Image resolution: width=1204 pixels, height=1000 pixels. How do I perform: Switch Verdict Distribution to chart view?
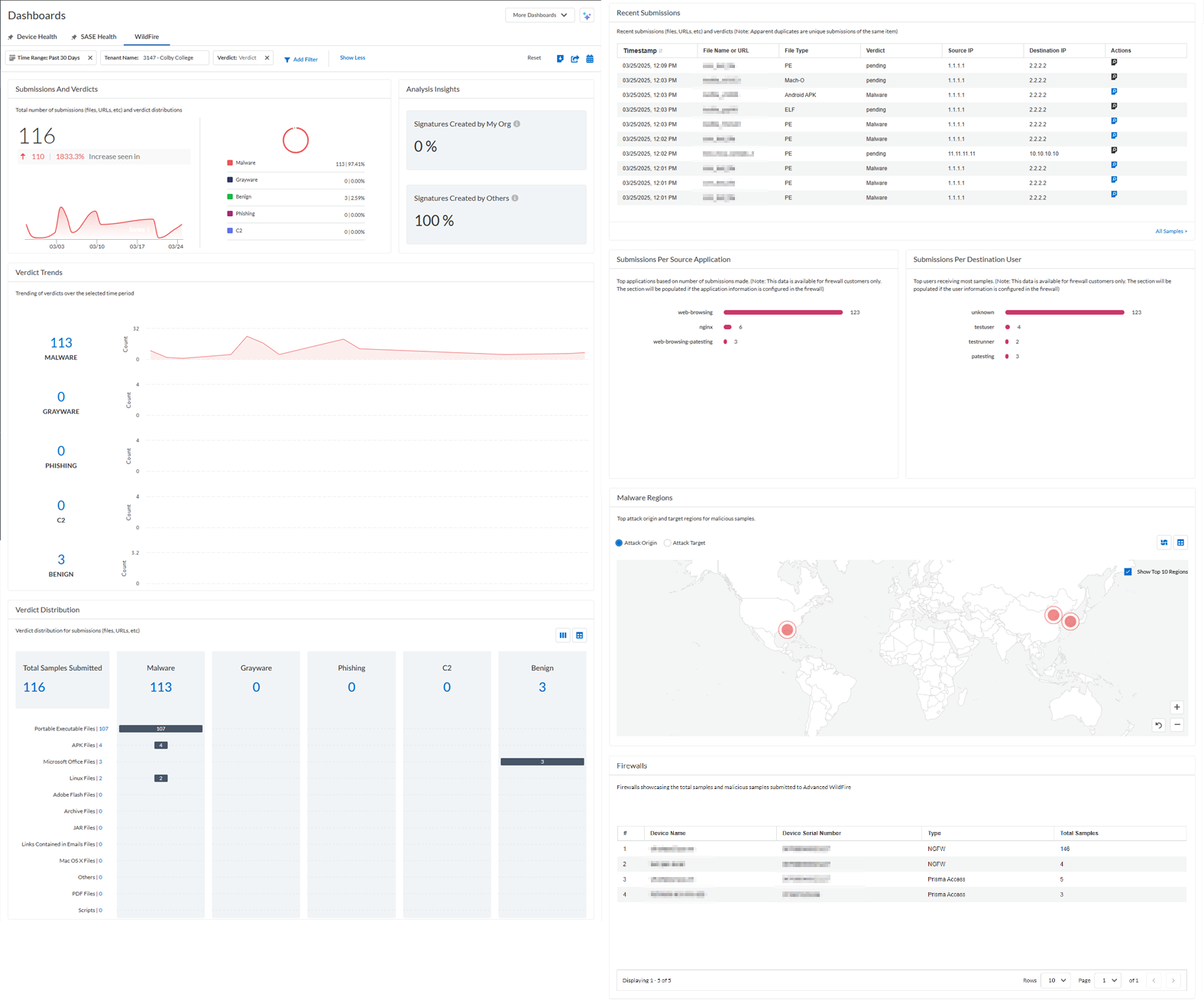pos(563,635)
